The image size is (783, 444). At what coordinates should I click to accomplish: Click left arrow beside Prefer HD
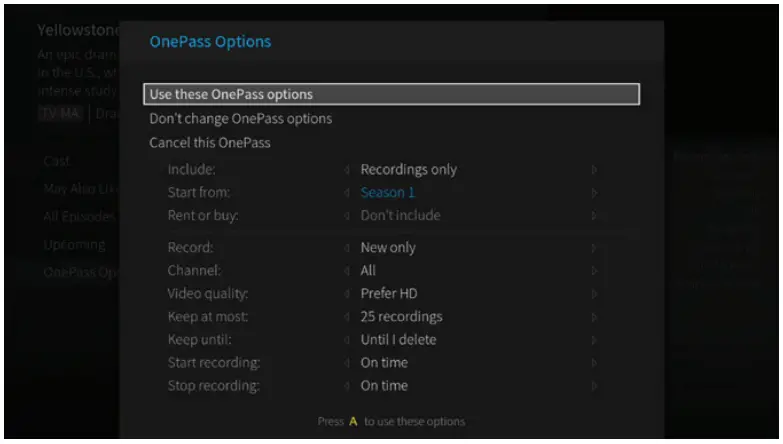(347, 294)
